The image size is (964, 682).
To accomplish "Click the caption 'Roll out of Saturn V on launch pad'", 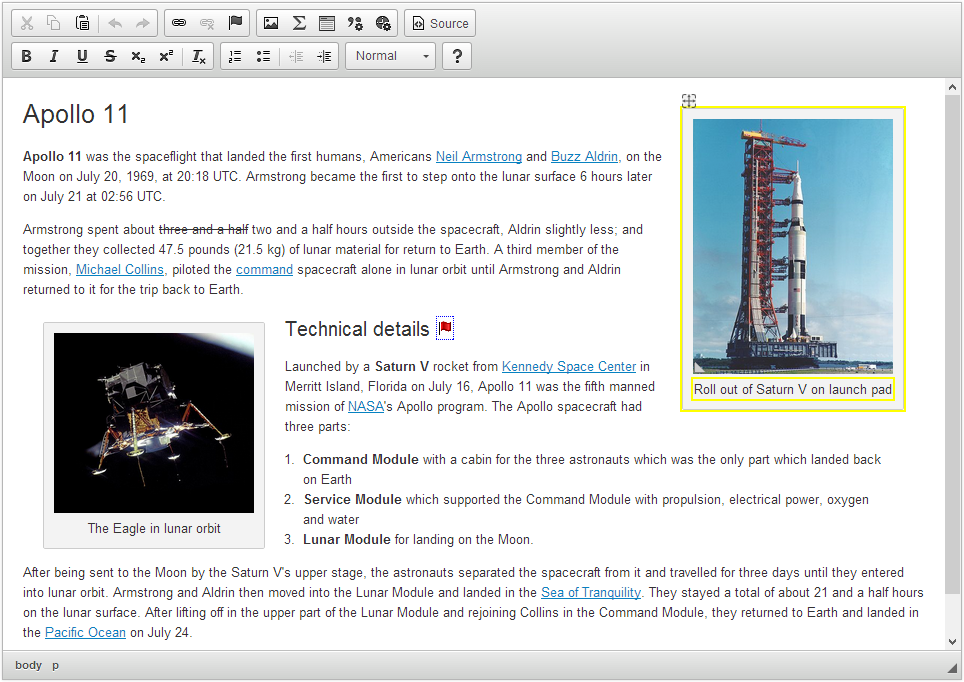I will coord(792,389).
